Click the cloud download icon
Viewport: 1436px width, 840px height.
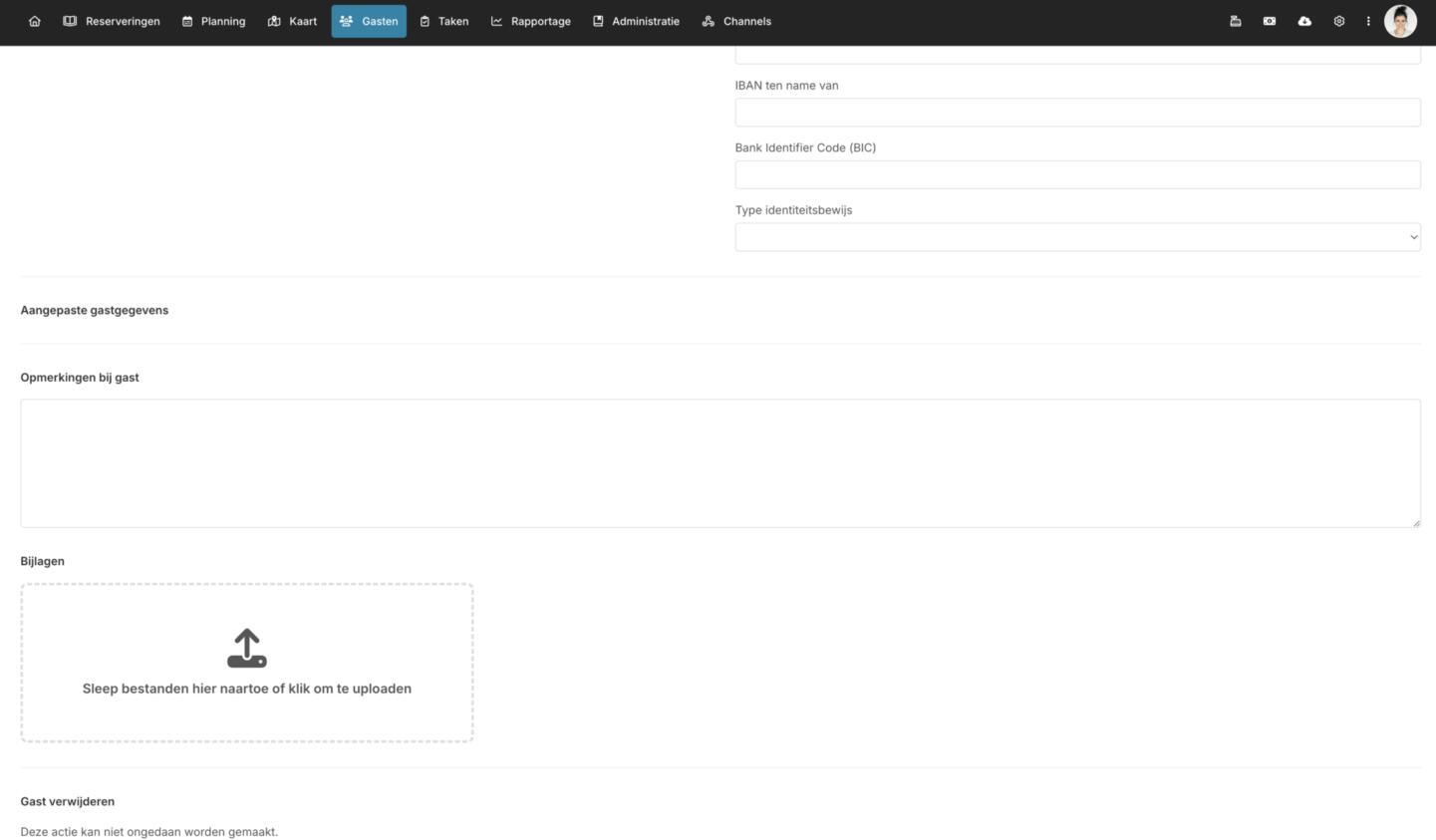1304,21
